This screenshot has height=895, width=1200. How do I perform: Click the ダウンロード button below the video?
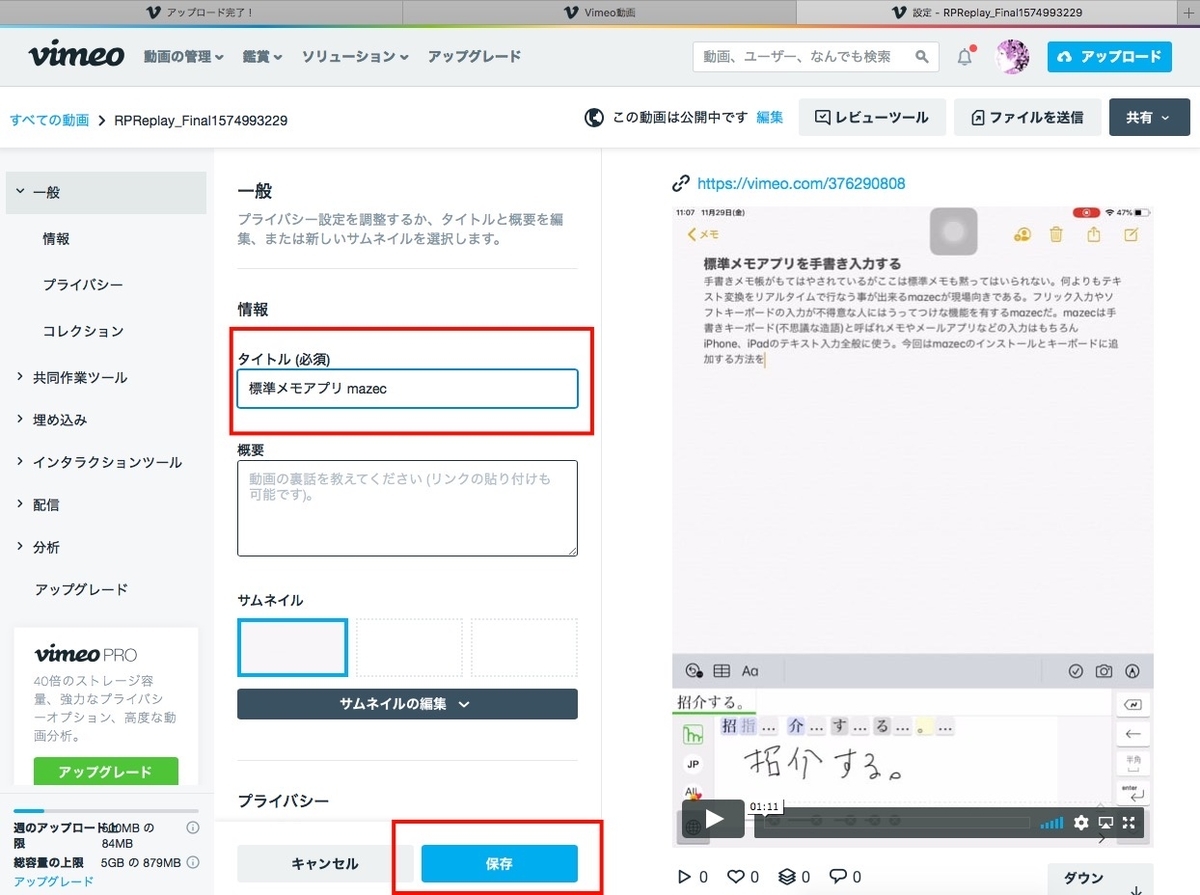click(1100, 878)
